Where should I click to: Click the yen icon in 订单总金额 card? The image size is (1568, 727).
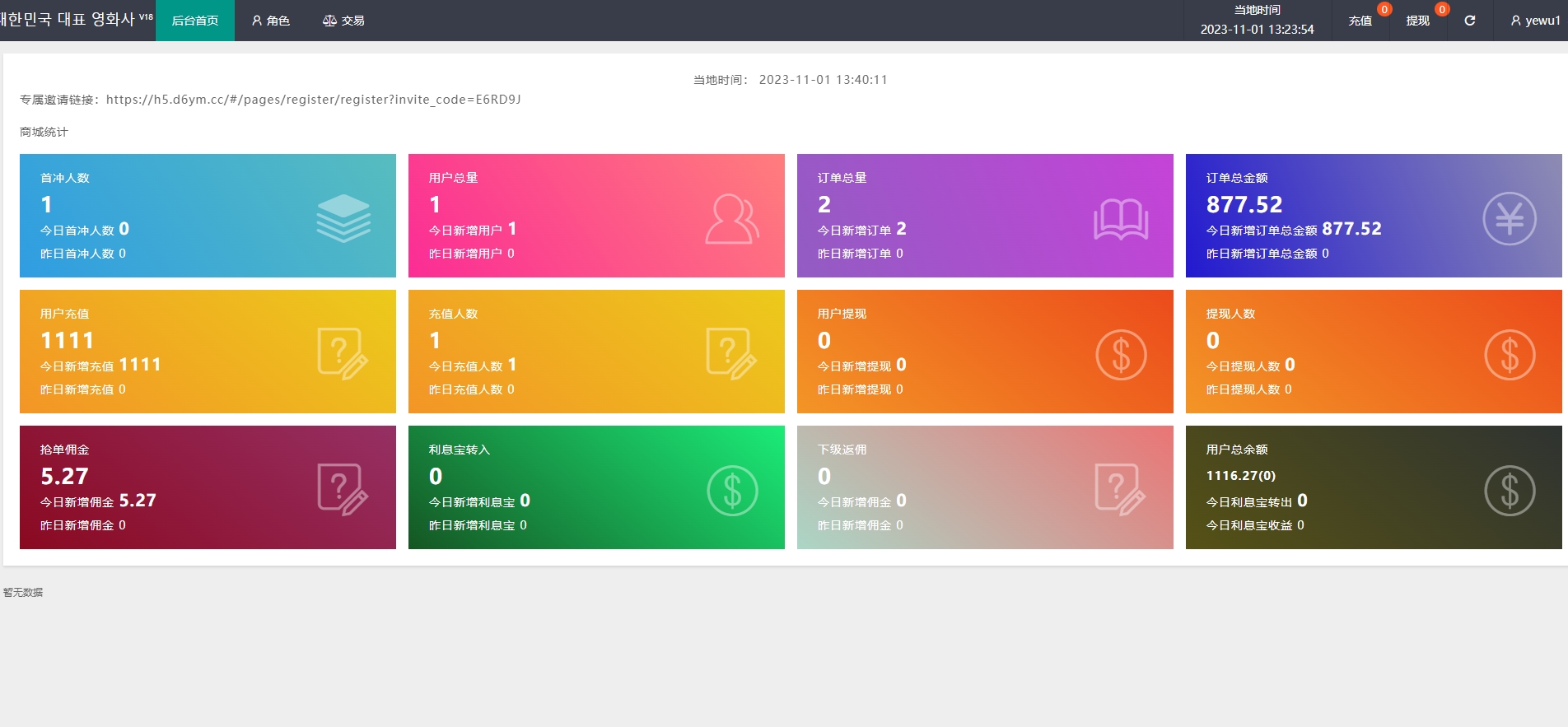click(x=1509, y=219)
